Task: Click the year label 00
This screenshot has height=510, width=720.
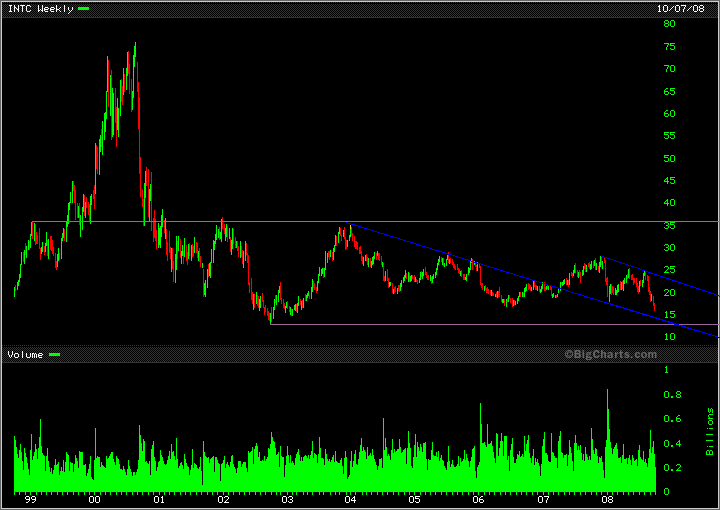Action: pos(95,499)
